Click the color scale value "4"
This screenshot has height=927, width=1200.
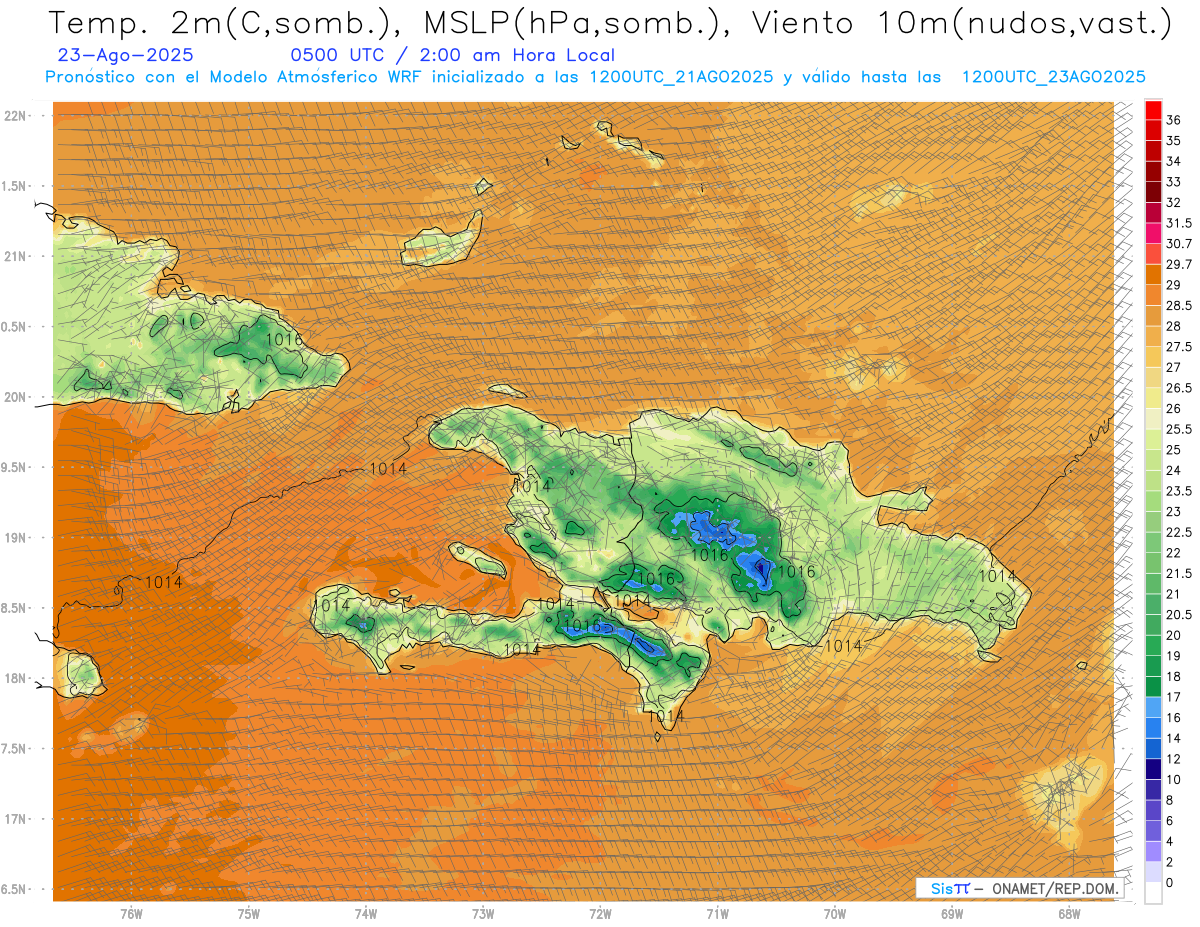[1170, 842]
